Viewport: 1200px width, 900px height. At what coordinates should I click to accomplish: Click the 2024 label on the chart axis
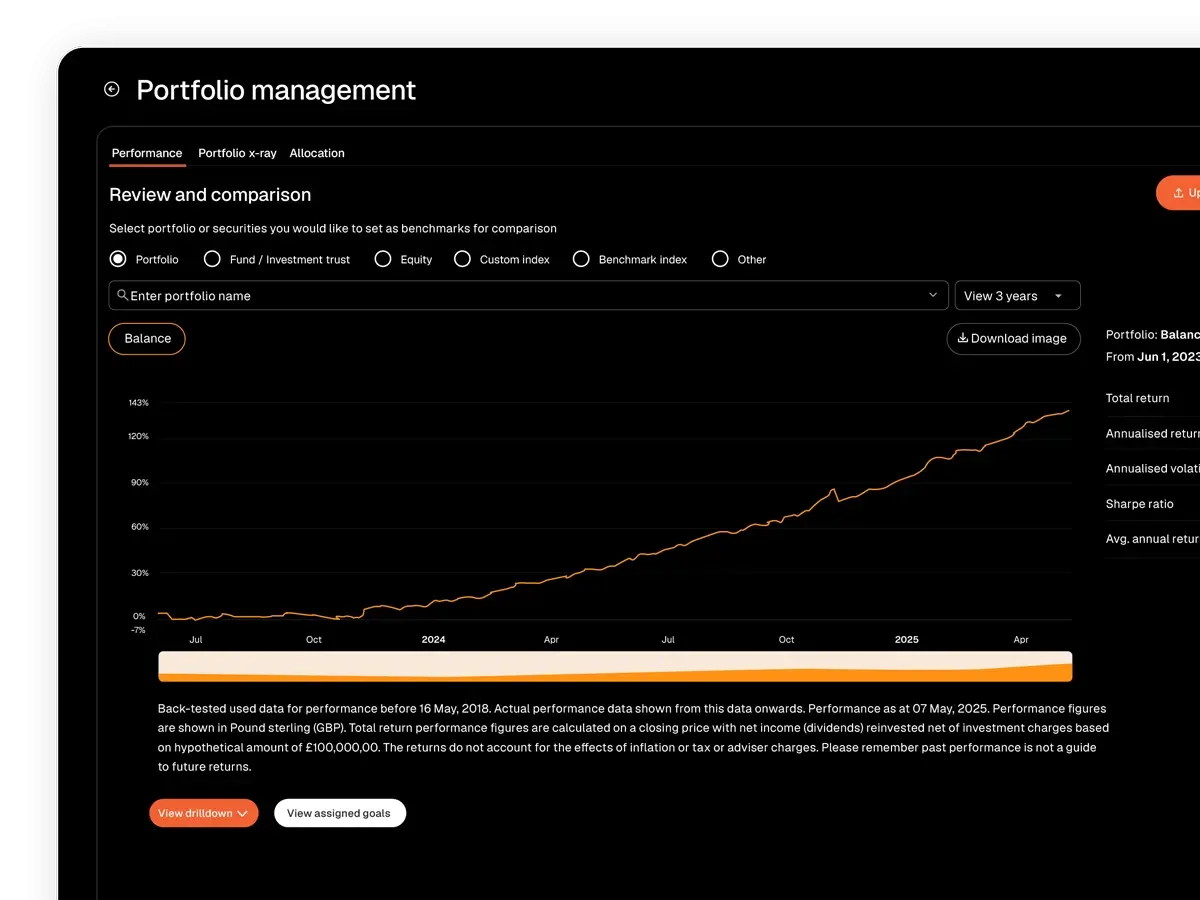[x=433, y=639]
